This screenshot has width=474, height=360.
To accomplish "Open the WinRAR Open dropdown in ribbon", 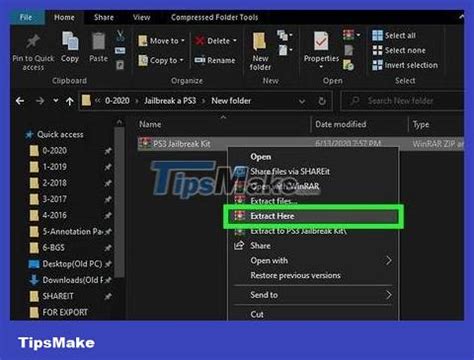I will click(x=351, y=34).
